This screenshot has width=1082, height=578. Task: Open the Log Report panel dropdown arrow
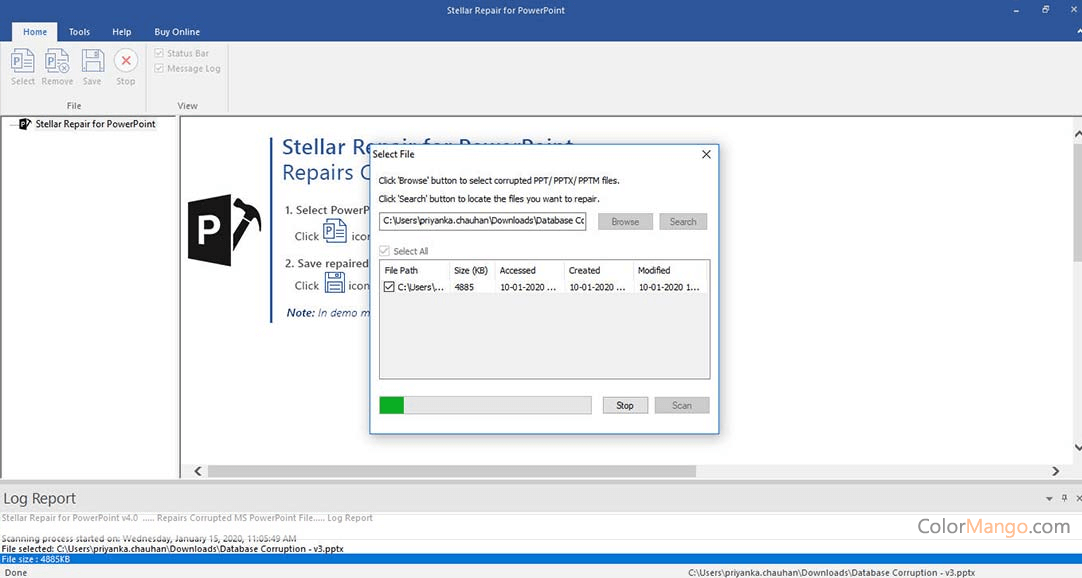(1049, 498)
